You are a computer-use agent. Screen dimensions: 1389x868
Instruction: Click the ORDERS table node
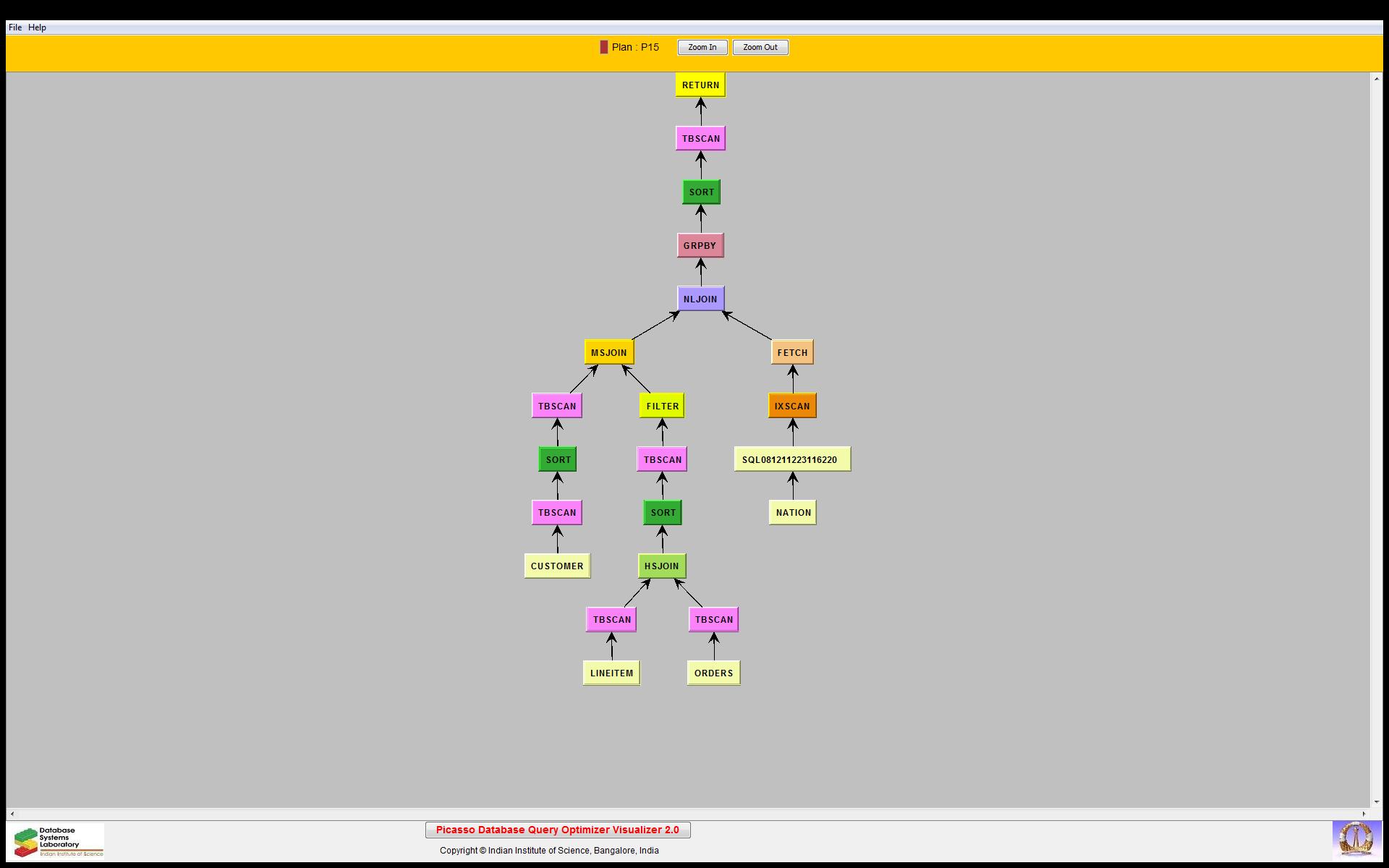coord(713,673)
